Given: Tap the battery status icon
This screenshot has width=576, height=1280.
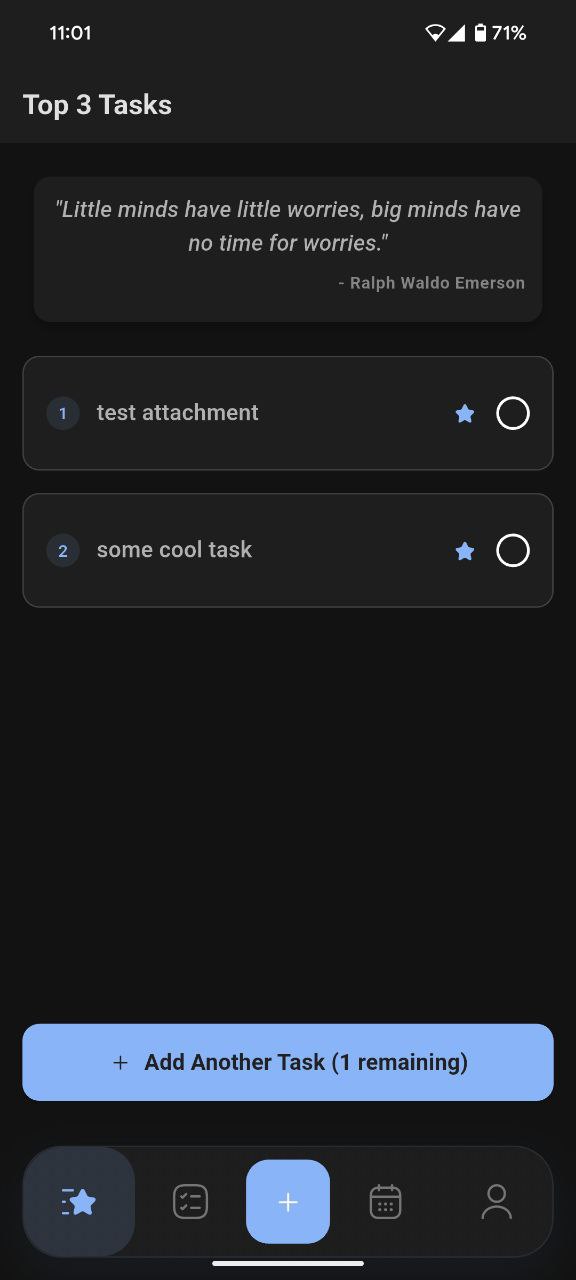Looking at the screenshot, I should [480, 33].
